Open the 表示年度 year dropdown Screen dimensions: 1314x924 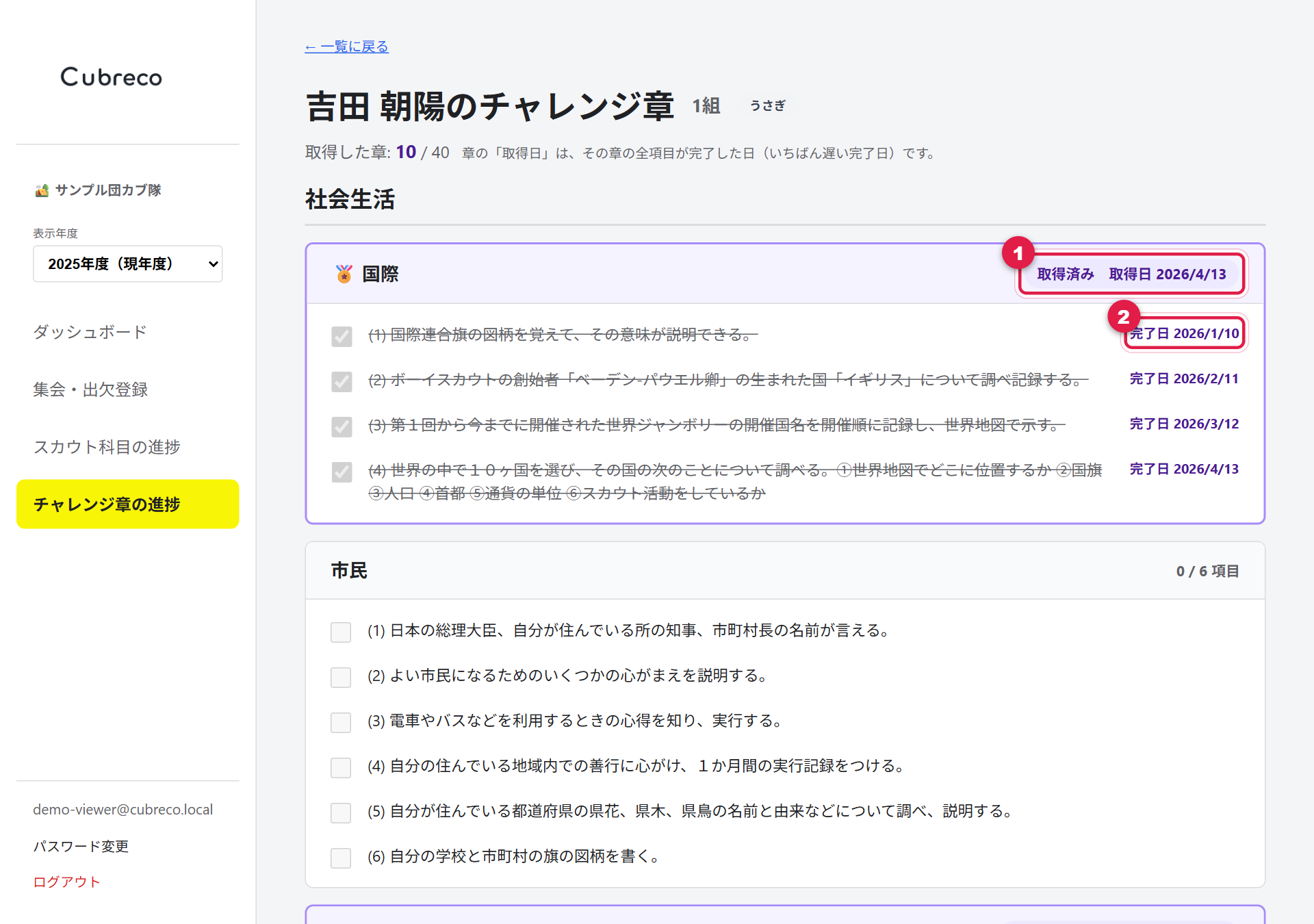[128, 264]
